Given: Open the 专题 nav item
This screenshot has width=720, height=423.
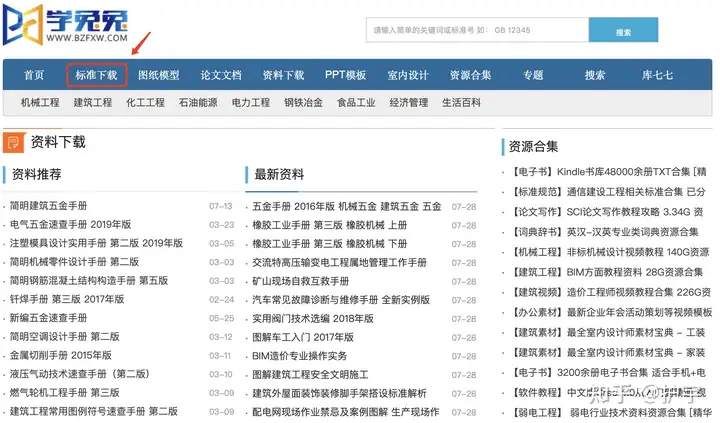Looking at the screenshot, I should pyautogui.click(x=533, y=75).
